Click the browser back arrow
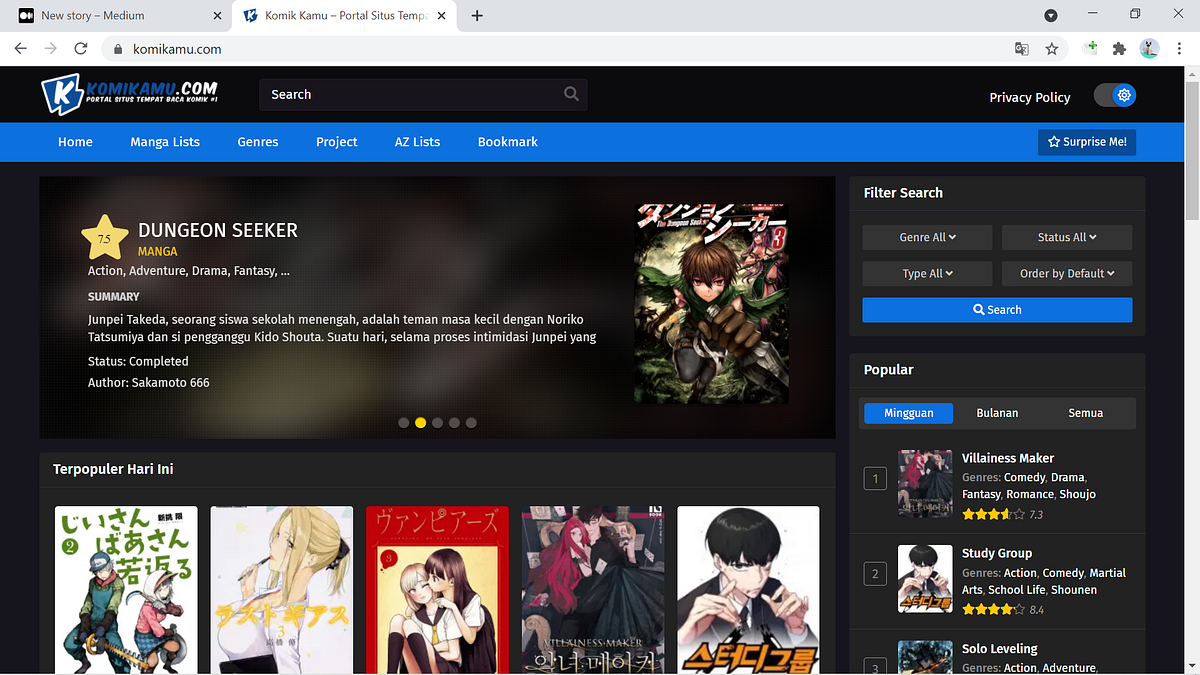Viewport: 1200px width, 675px height. tap(20, 48)
